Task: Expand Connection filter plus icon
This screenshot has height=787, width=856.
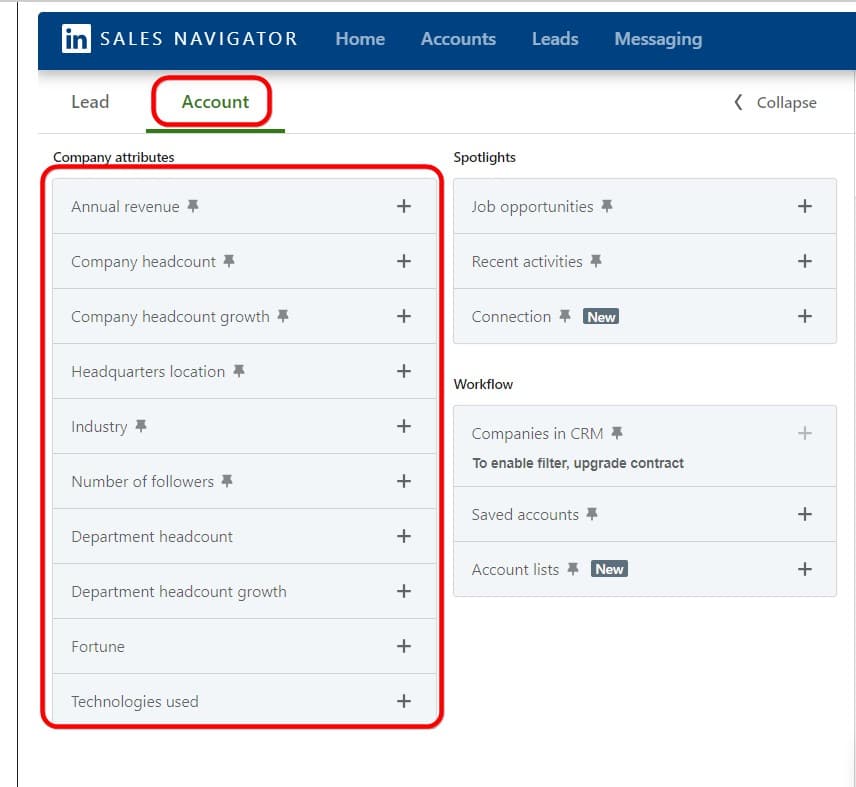Action: 804,316
